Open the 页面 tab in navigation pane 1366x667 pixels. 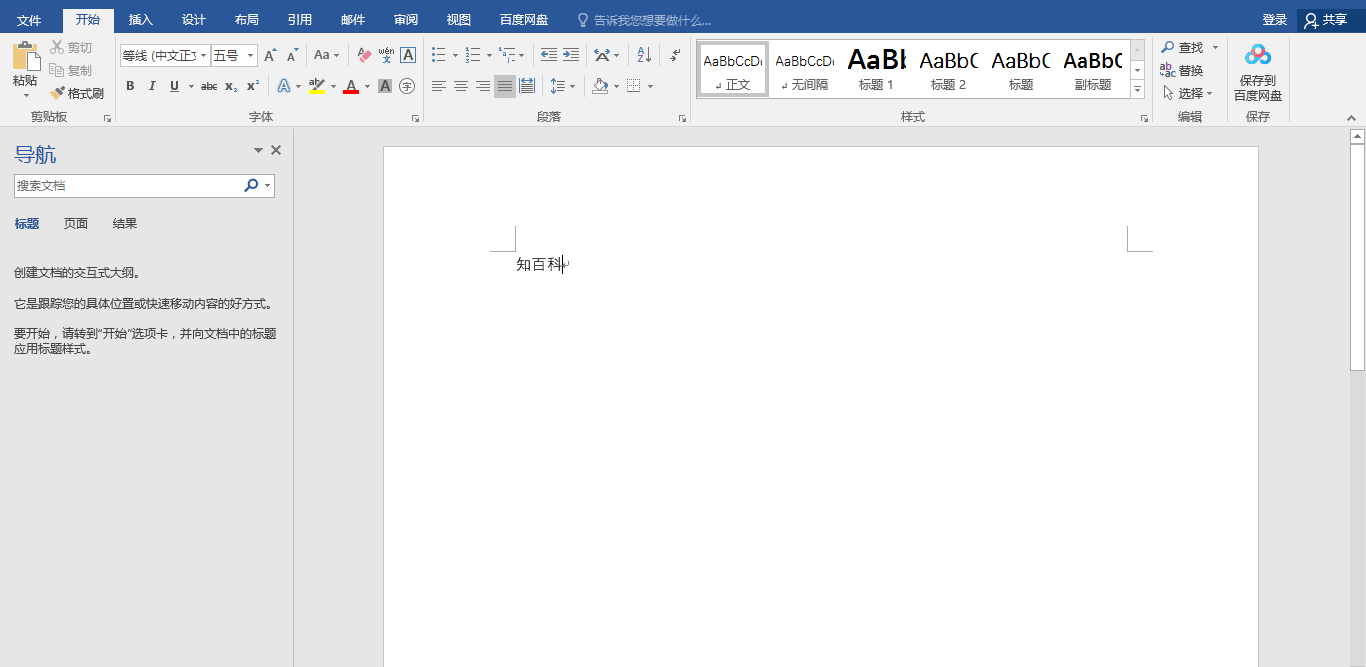(76, 224)
